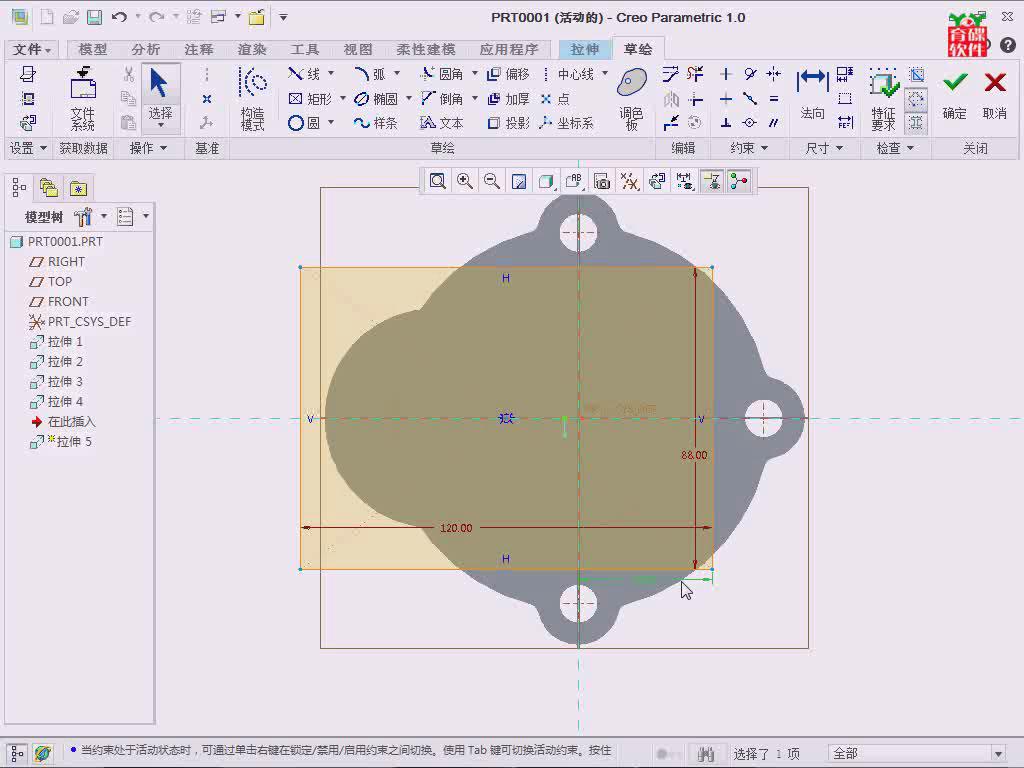Open the Operations (操作) group dropdown
The height and width of the screenshot is (768, 1024).
(x=148, y=148)
